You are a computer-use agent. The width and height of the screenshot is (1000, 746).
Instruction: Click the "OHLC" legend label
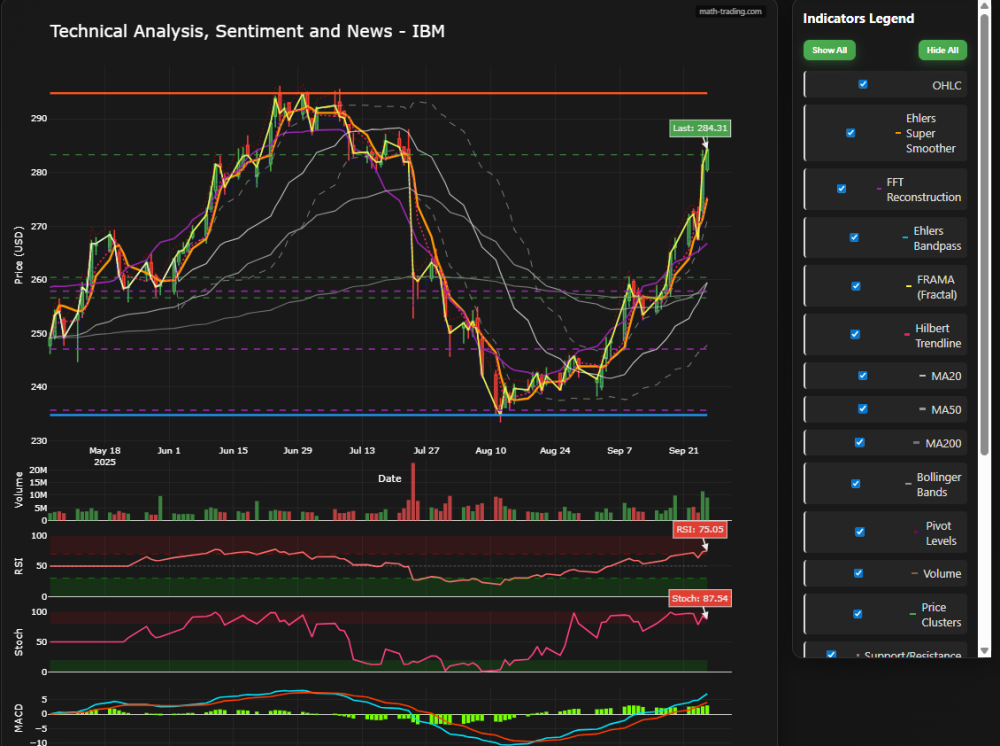click(x=946, y=85)
